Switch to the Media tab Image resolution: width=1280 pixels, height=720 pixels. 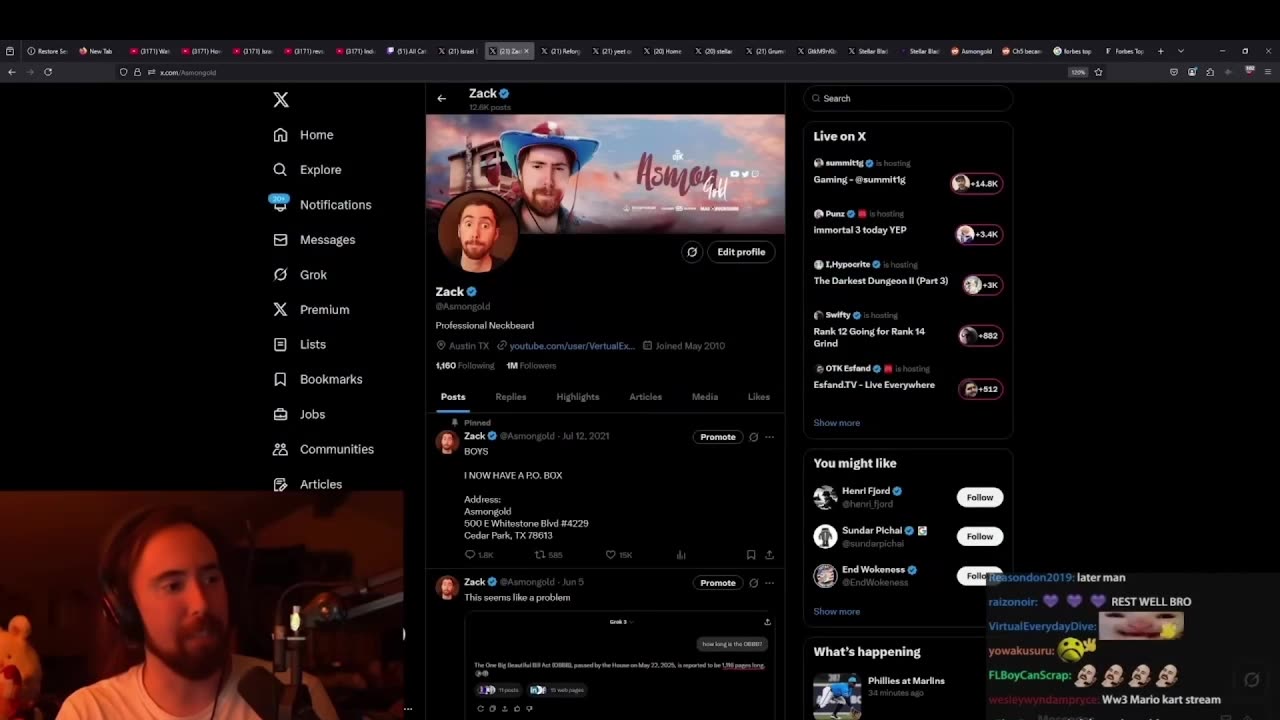pos(705,397)
